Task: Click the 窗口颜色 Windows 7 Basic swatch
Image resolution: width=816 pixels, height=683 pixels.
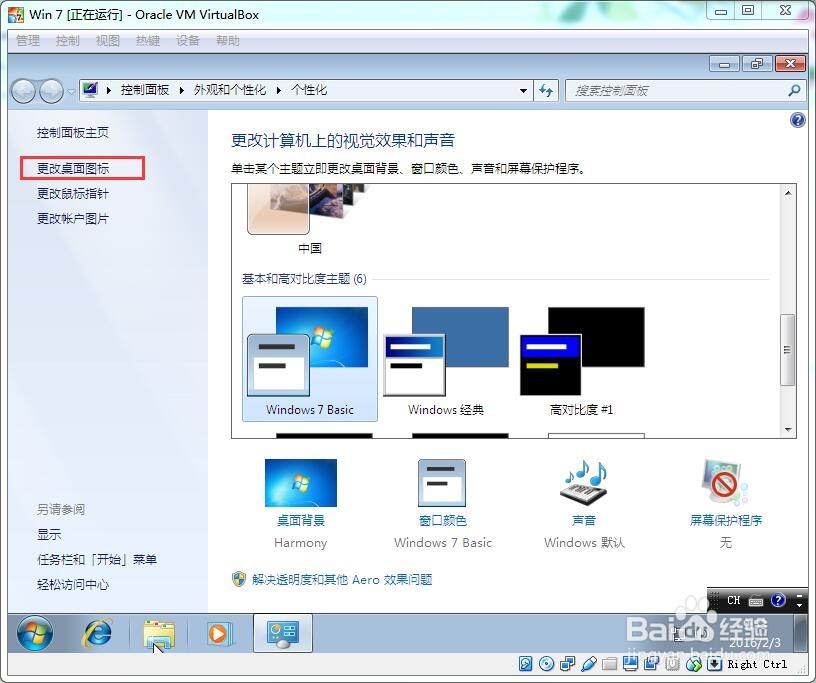Action: click(x=443, y=485)
